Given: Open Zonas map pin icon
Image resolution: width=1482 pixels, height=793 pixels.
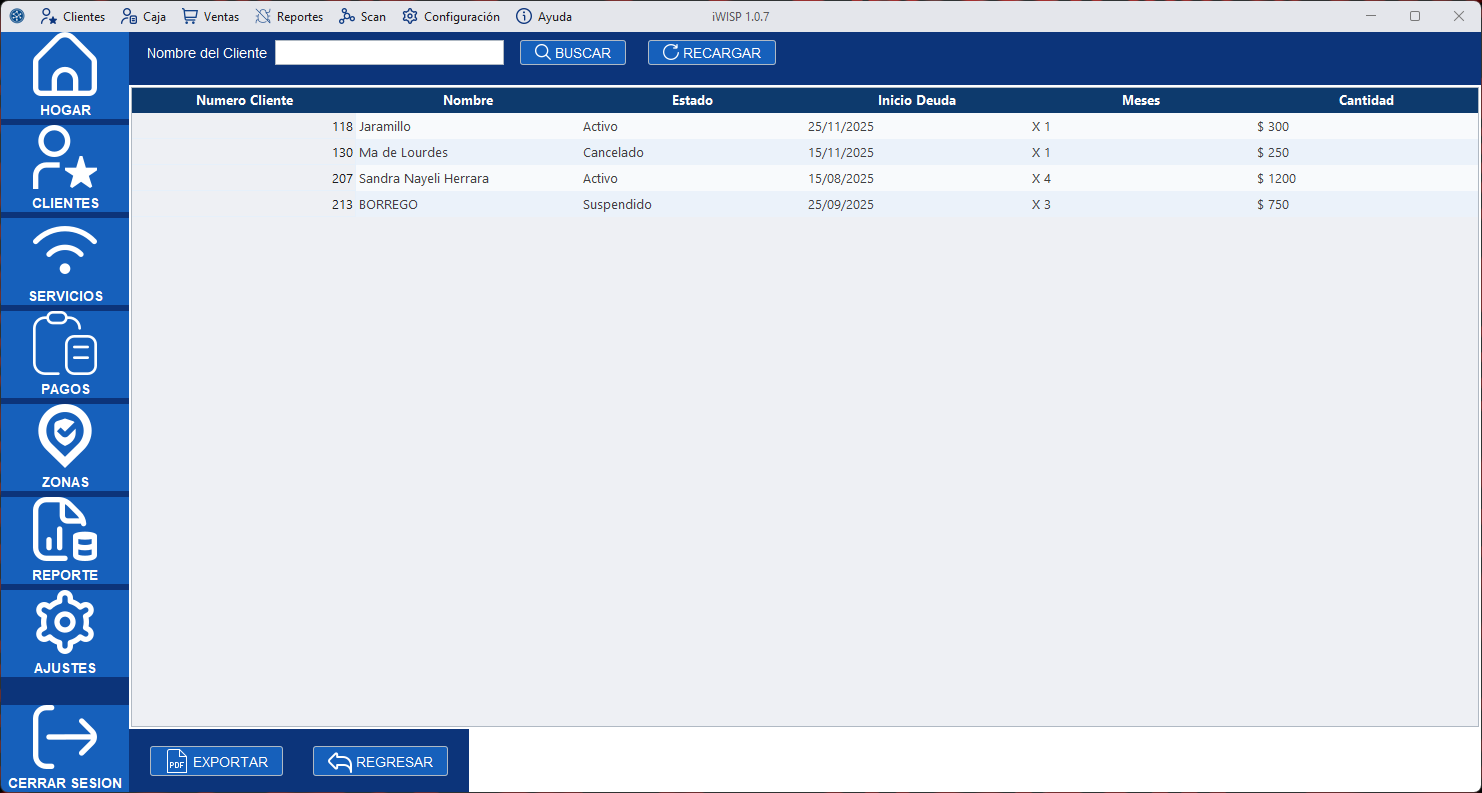Looking at the screenshot, I should point(65,447).
